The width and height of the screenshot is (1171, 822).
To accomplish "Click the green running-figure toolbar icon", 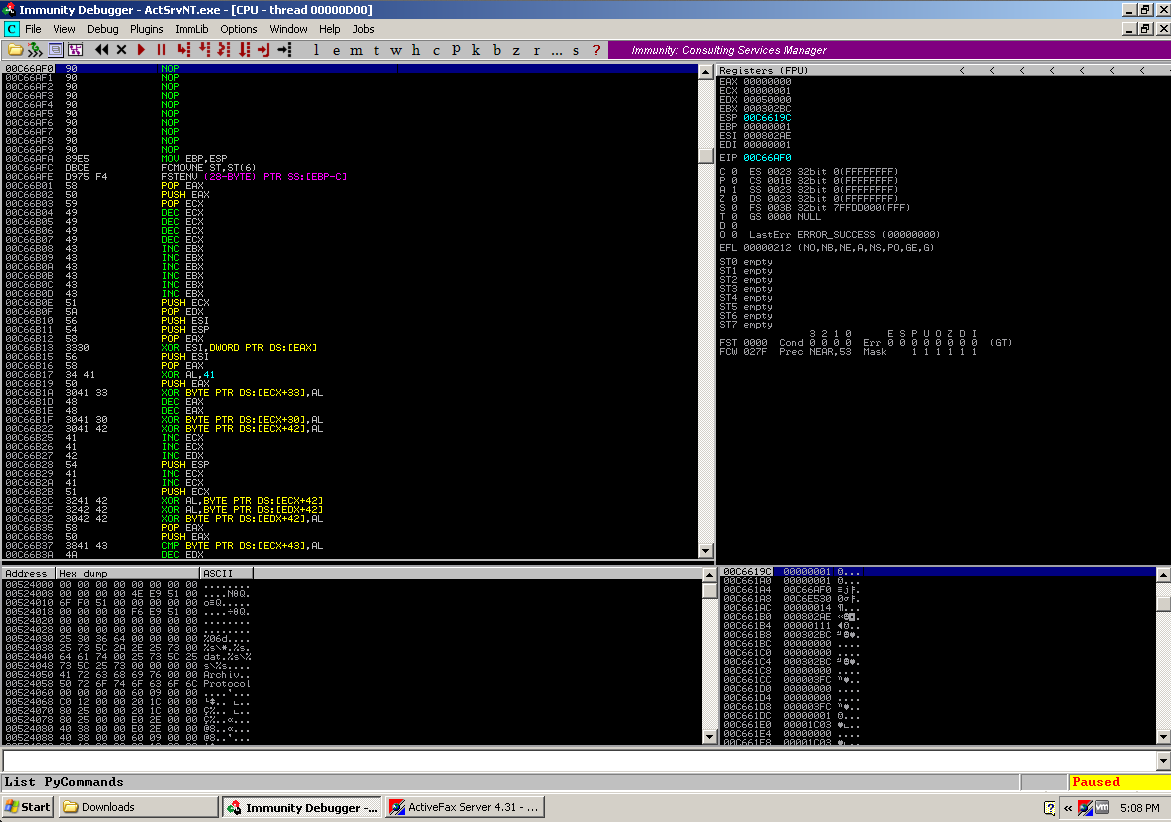I will (35, 50).
